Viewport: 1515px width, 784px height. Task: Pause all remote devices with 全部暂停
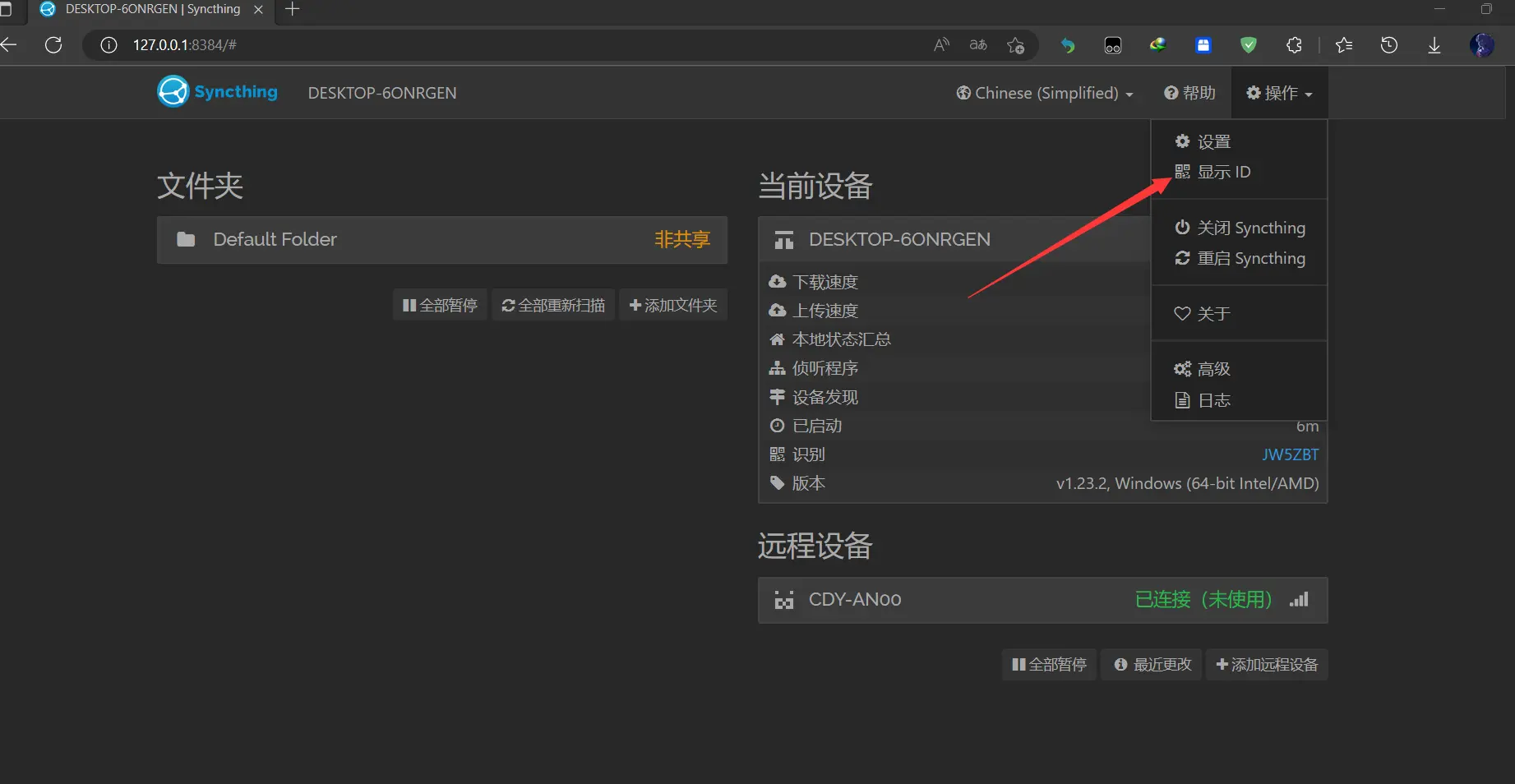1049,664
